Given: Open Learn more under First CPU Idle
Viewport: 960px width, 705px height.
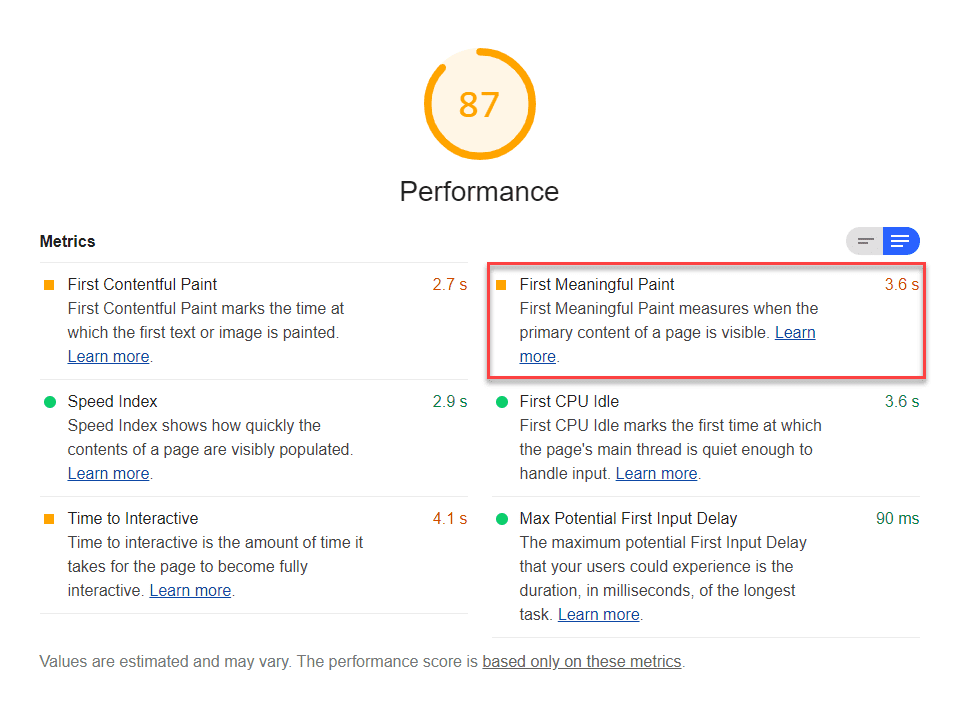Looking at the screenshot, I should pyautogui.click(x=656, y=473).
